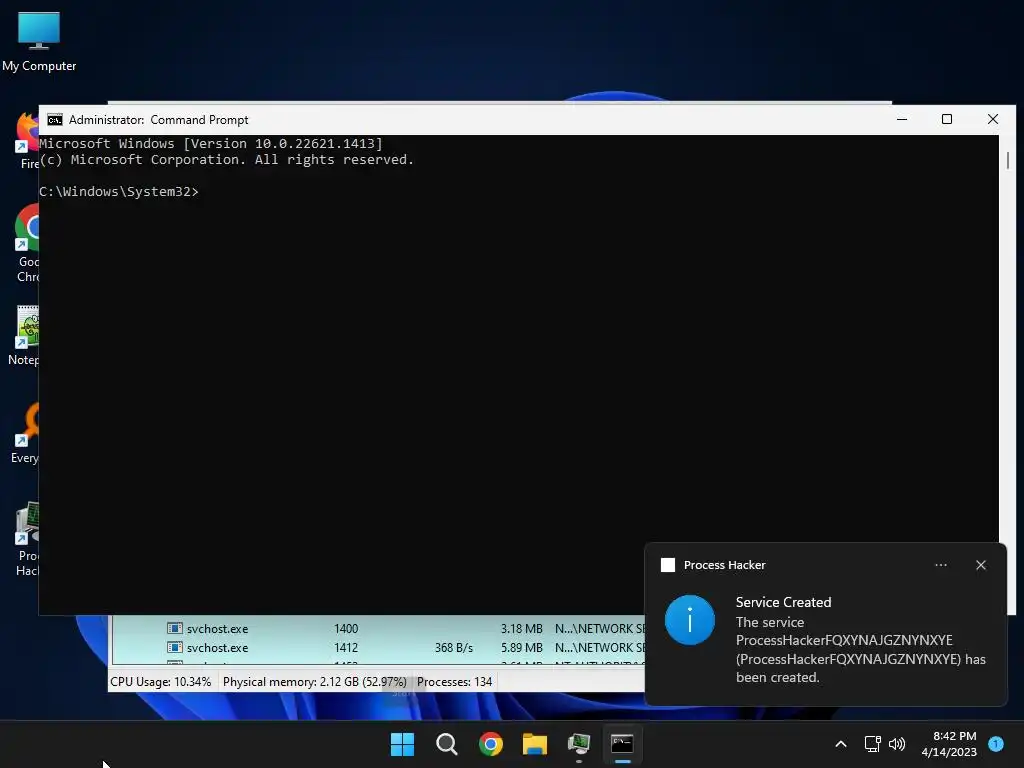The image size is (1024, 768).
Task: Dismiss the Process Hacker notification
Action: (981, 565)
